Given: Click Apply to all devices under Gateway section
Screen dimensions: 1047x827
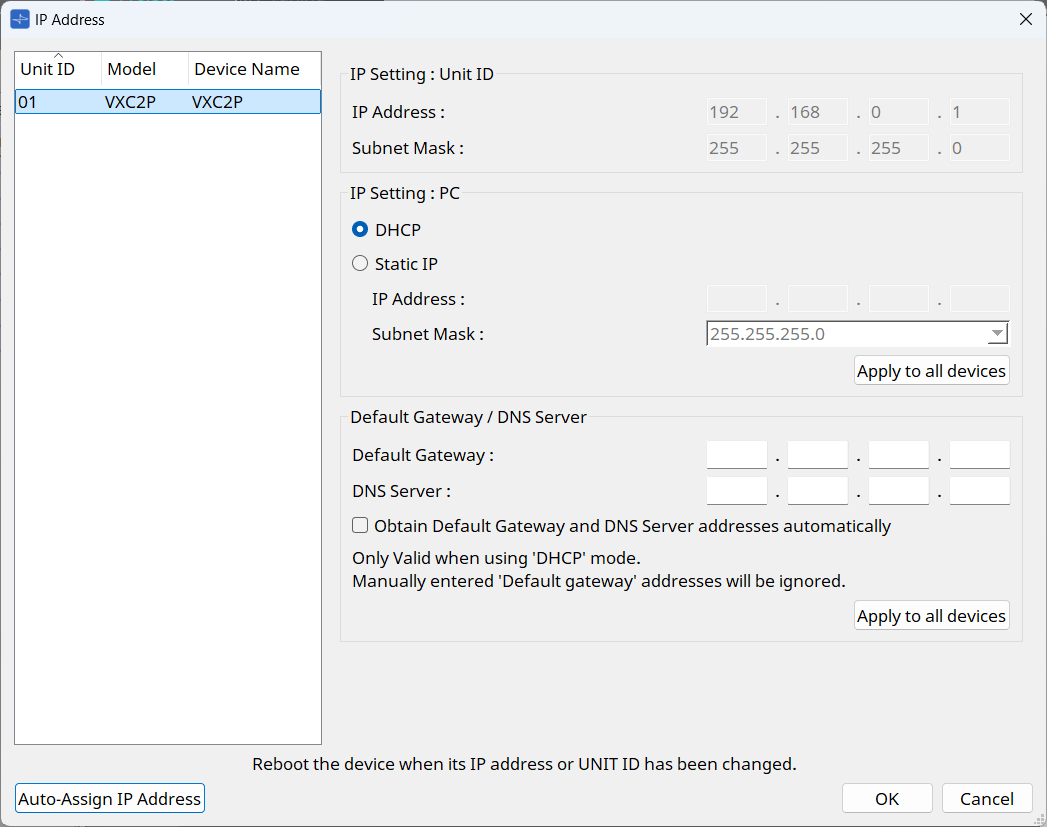Looking at the screenshot, I should coord(931,616).
